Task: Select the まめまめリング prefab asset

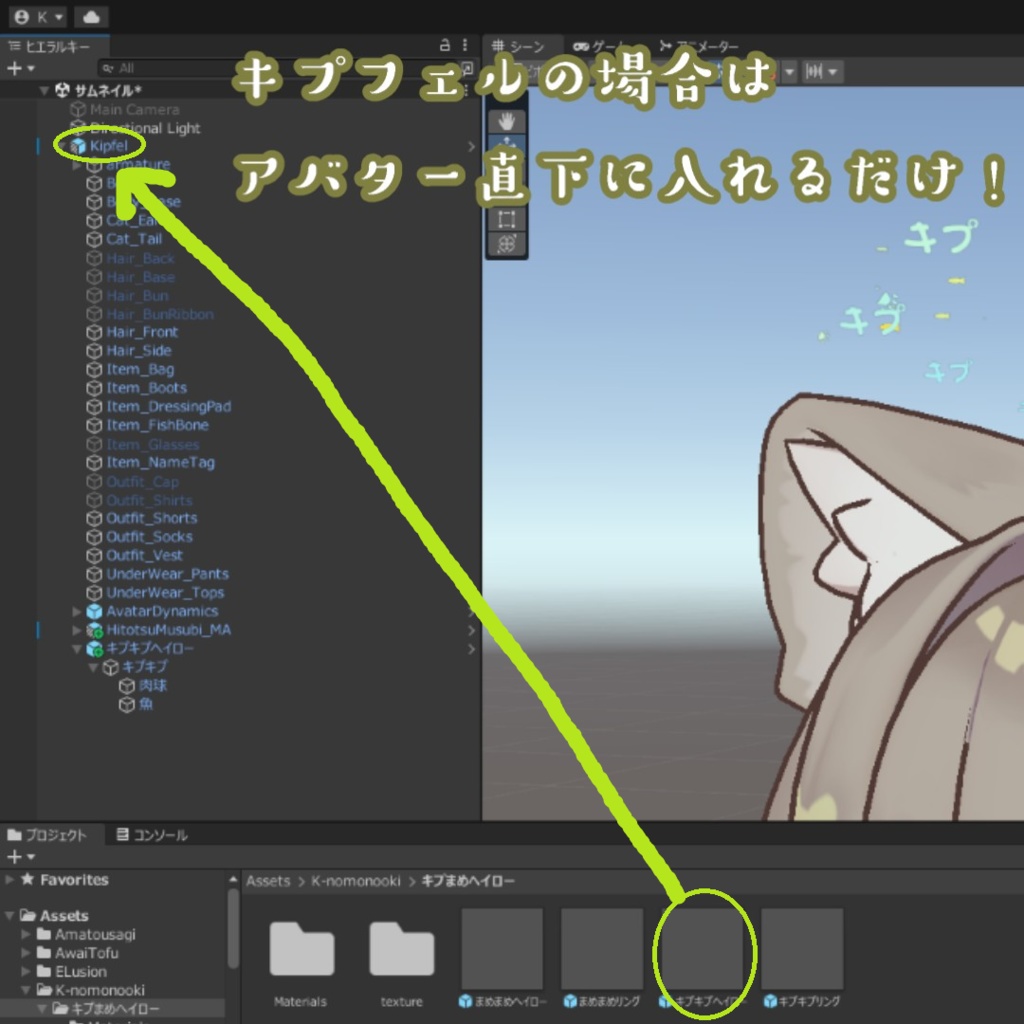Action: coord(602,949)
